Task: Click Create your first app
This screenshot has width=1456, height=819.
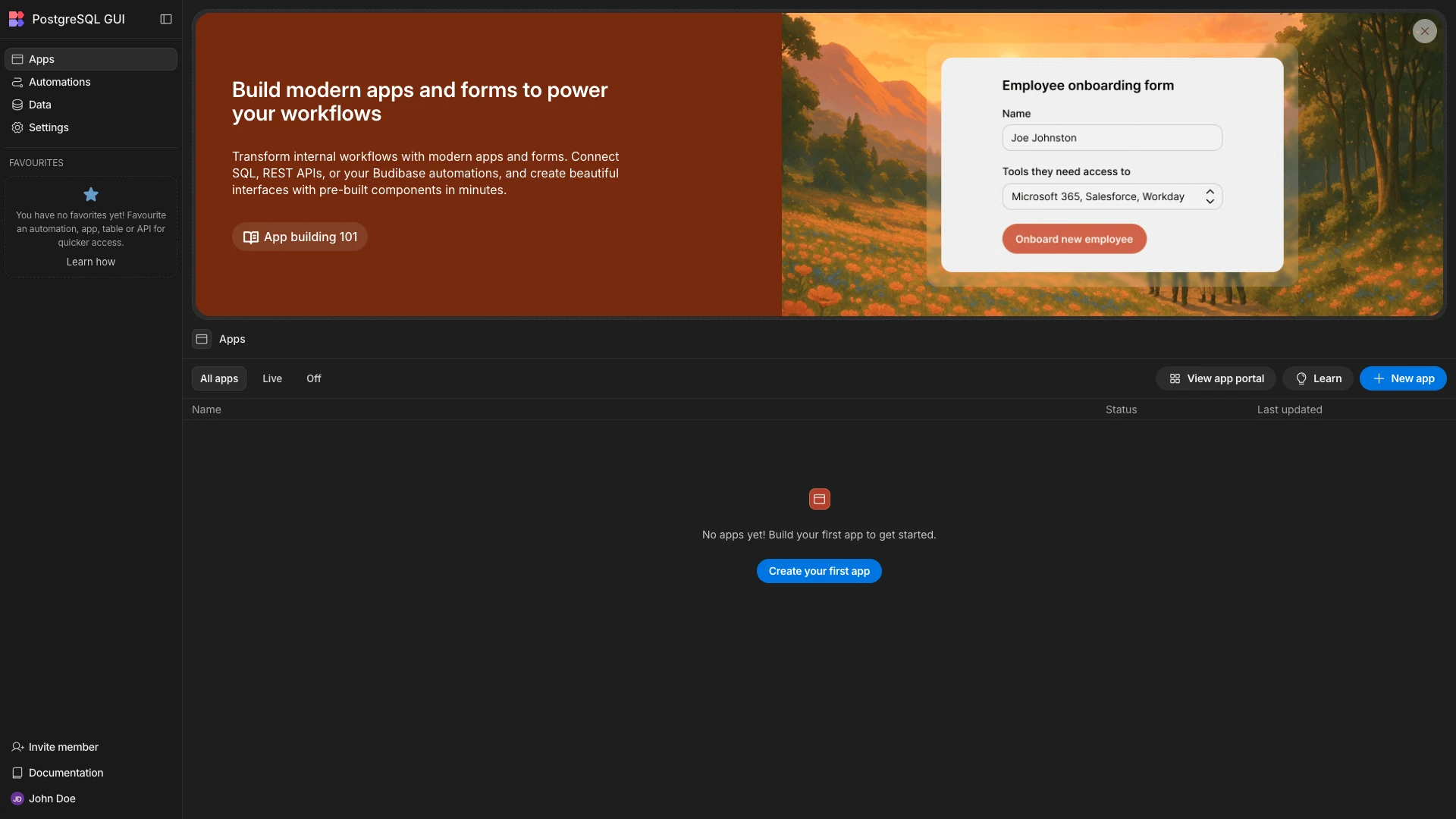Action: (819, 571)
